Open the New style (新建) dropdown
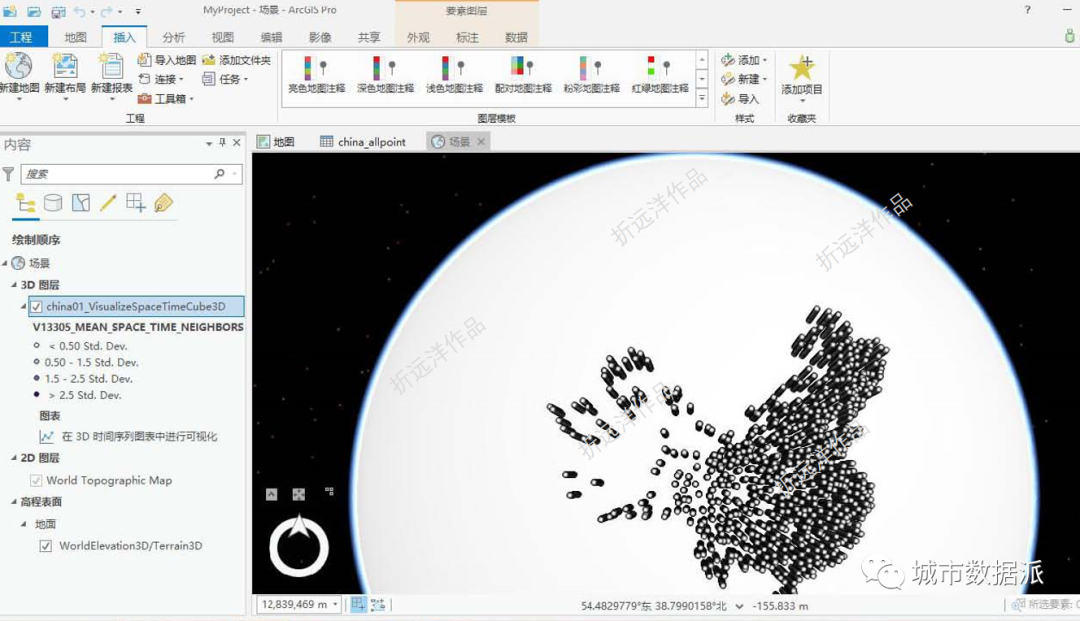This screenshot has height=621, width=1080. 744,79
